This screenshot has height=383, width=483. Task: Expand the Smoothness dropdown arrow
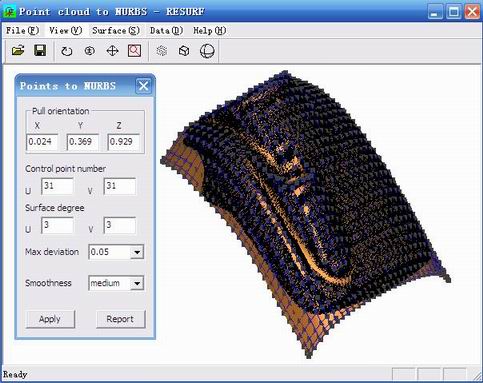[x=137, y=283]
